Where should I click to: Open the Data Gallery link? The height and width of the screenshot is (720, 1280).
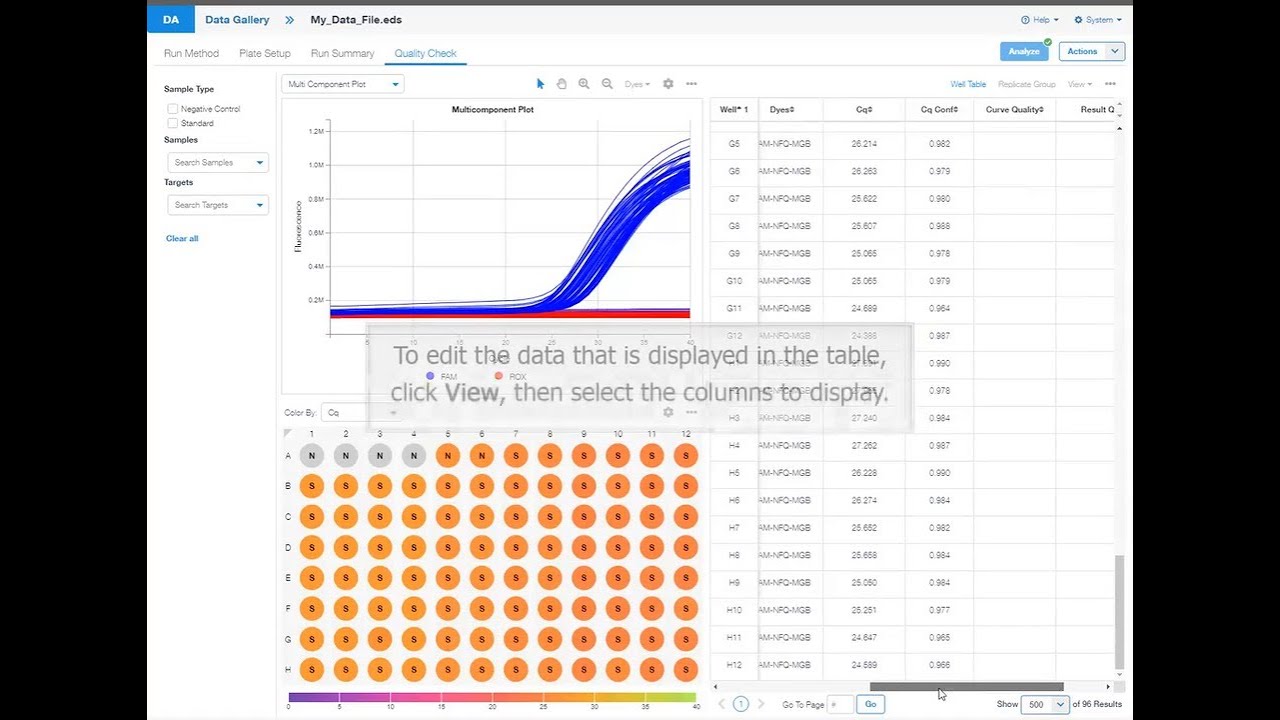pyautogui.click(x=237, y=19)
